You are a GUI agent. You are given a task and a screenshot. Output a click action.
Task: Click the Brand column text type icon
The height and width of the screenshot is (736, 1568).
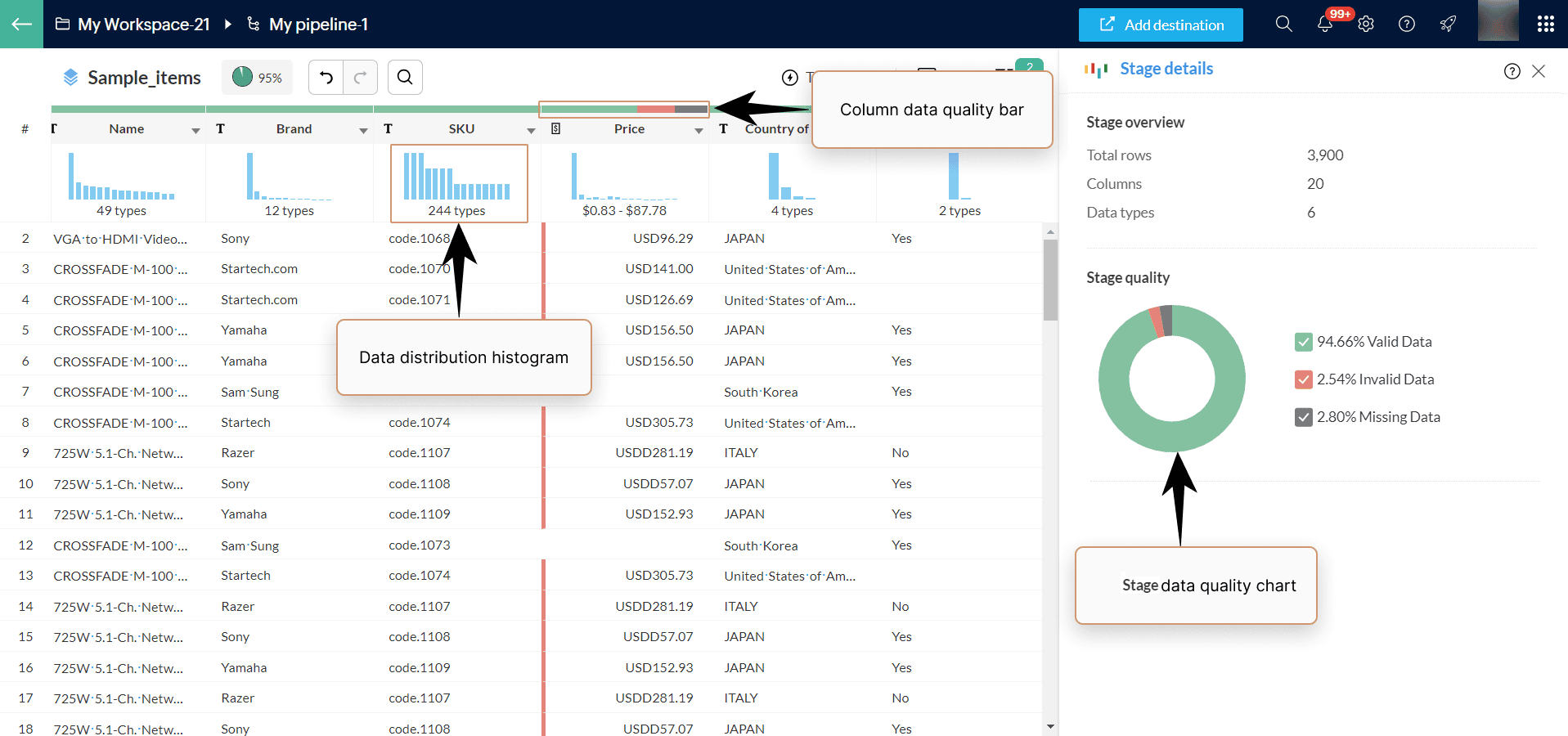tap(220, 129)
